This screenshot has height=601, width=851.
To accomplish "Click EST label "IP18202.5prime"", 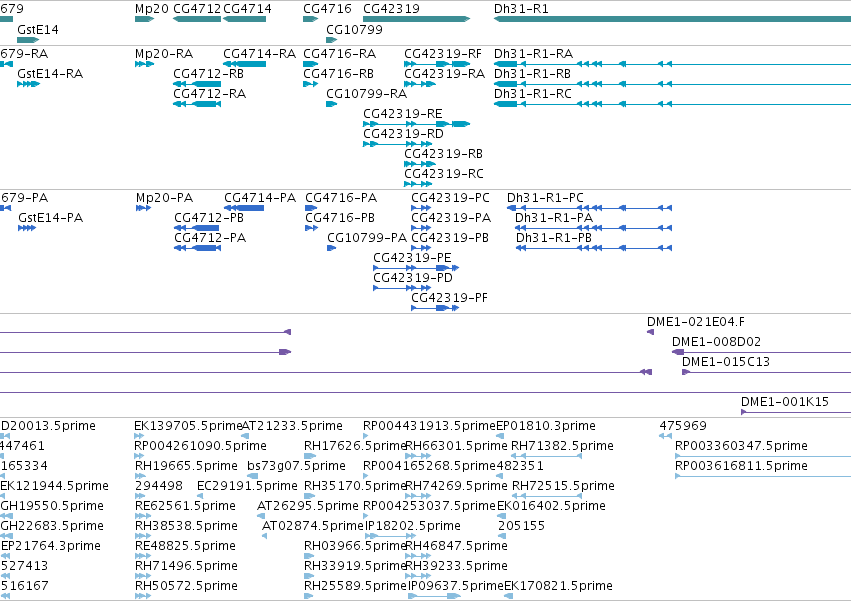I will click(x=412, y=527).
